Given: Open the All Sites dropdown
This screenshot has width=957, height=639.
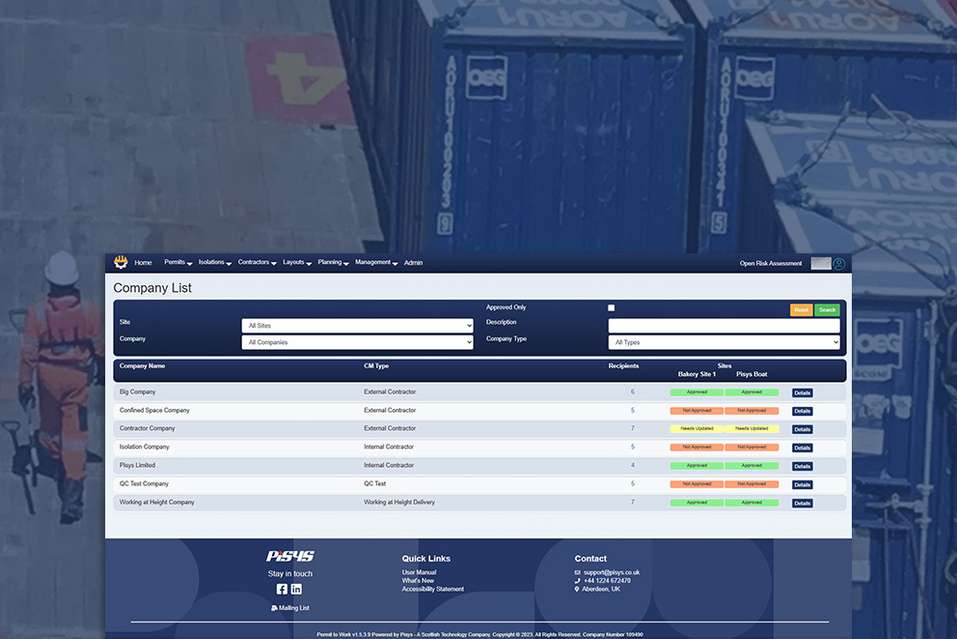Looking at the screenshot, I should (x=357, y=324).
